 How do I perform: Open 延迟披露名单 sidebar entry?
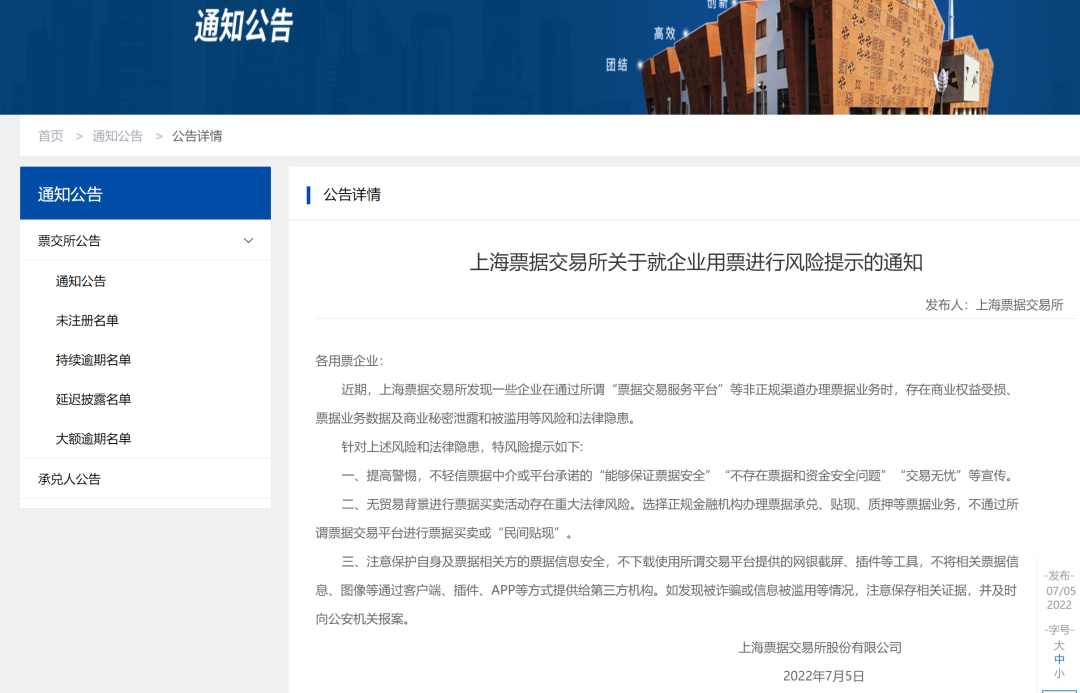[x=93, y=399]
